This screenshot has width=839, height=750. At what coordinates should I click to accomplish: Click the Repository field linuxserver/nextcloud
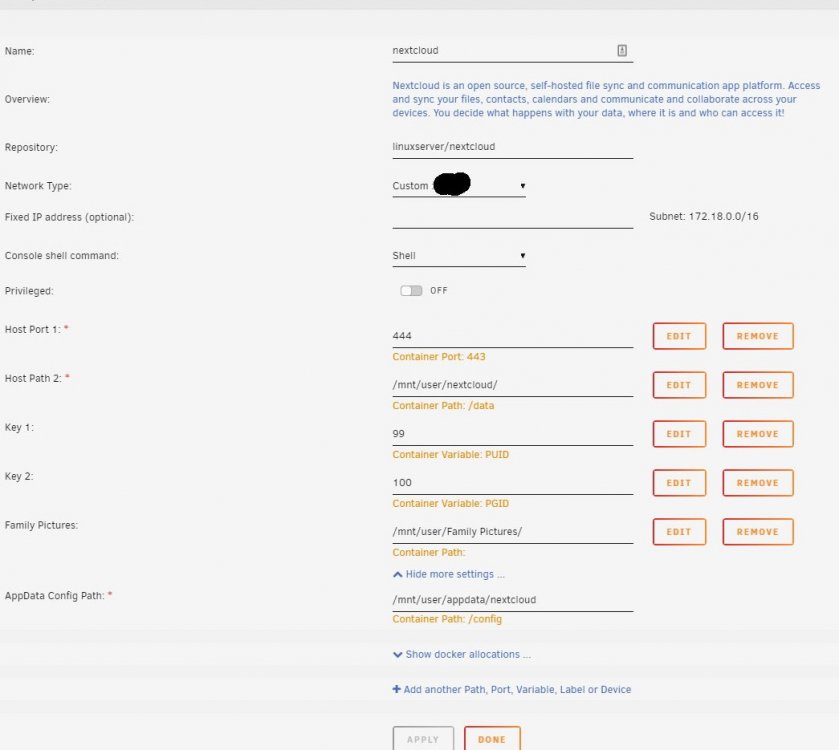tap(513, 147)
